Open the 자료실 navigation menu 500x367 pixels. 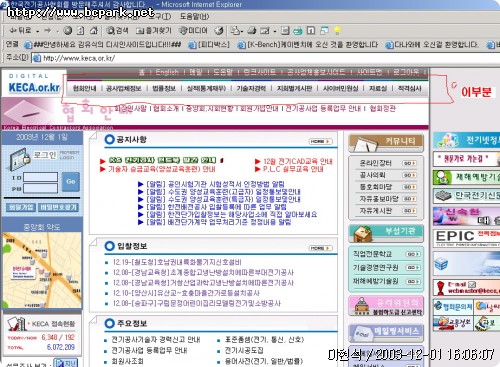[378, 88]
